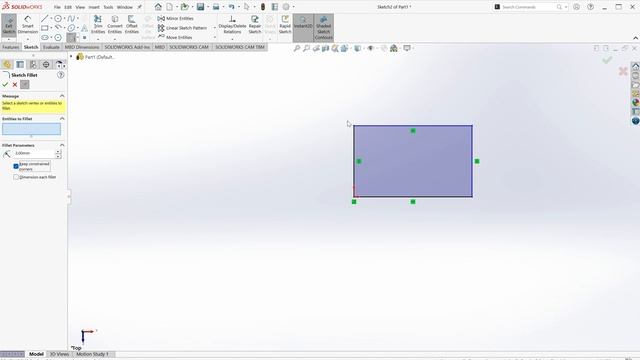Screen dimensions: 640x360
Task: Switch to the 3D Views tab
Action: point(60,354)
